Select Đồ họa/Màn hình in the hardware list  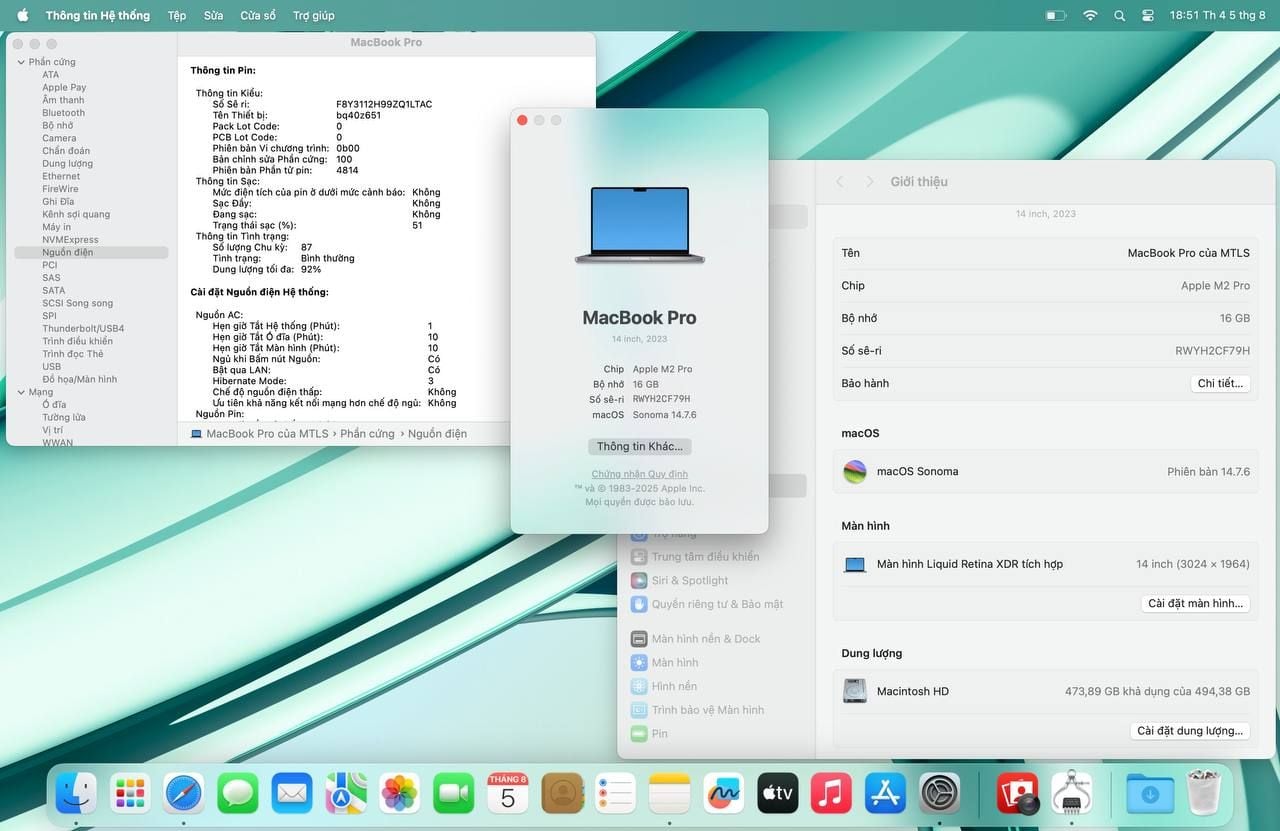pos(79,379)
